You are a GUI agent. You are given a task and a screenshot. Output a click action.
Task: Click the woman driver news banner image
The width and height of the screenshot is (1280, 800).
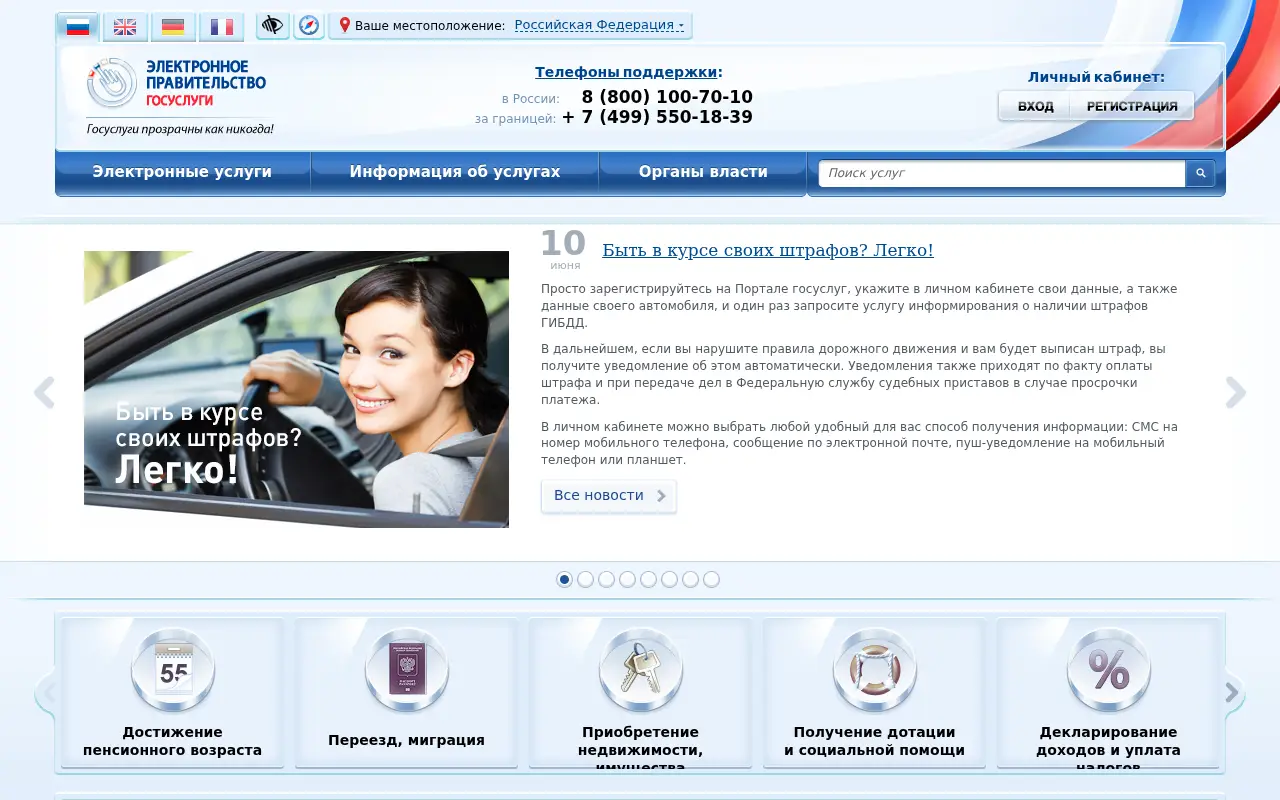[296, 389]
